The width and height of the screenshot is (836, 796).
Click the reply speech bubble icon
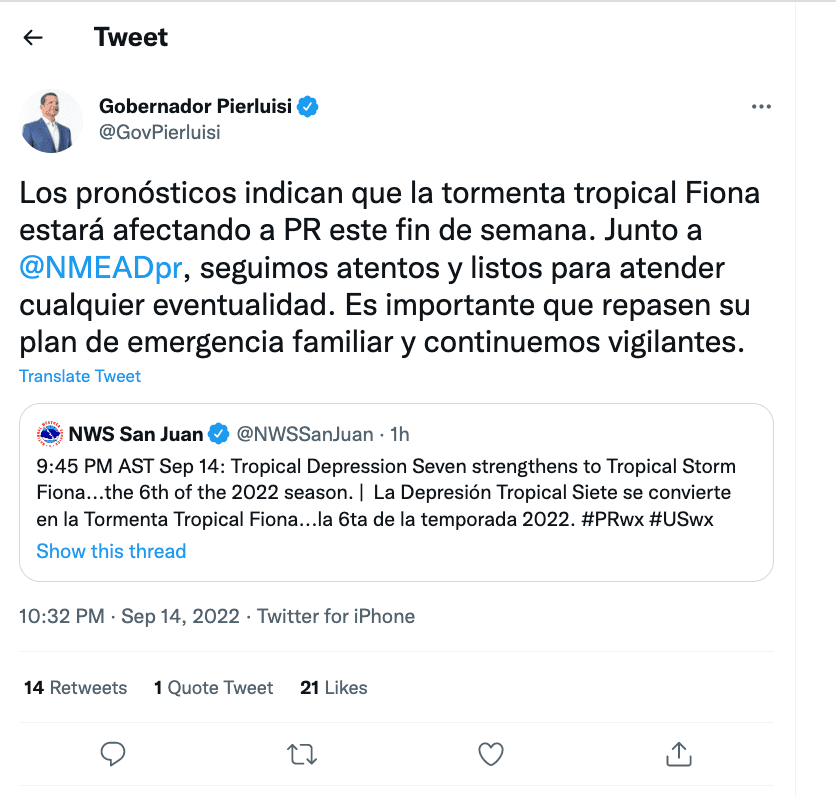113,752
